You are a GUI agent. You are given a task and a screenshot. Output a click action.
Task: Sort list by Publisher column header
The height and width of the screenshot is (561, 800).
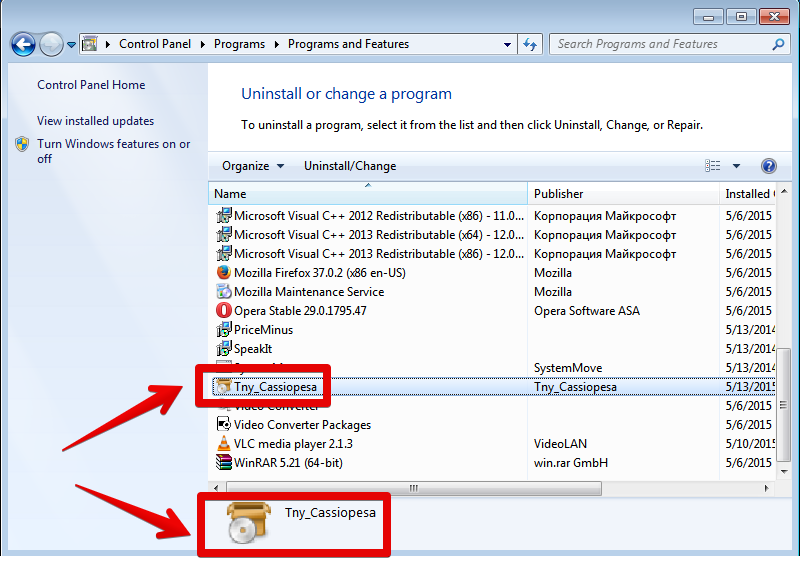pos(558,194)
